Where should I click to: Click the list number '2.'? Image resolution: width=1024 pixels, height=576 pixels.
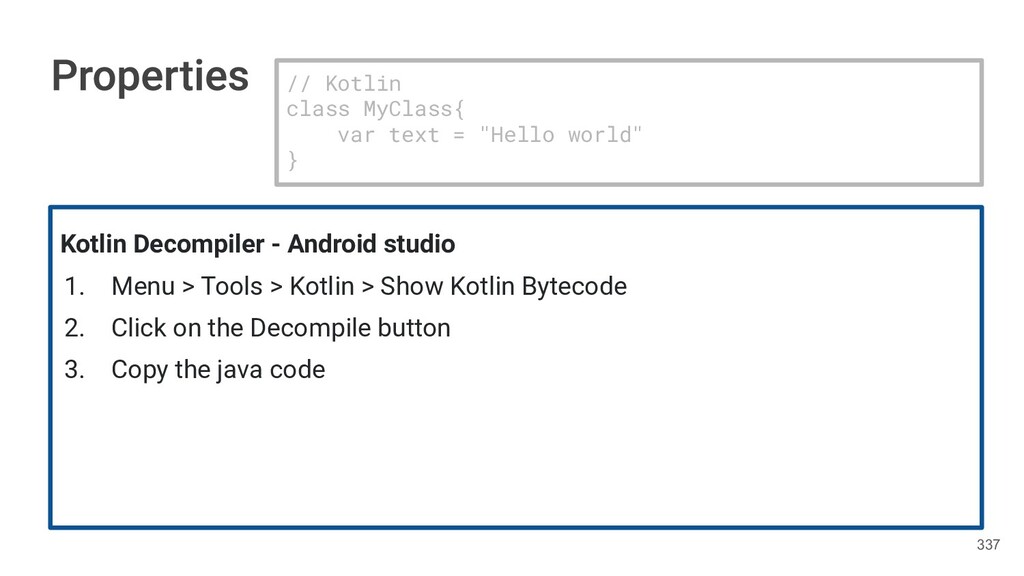coord(75,328)
